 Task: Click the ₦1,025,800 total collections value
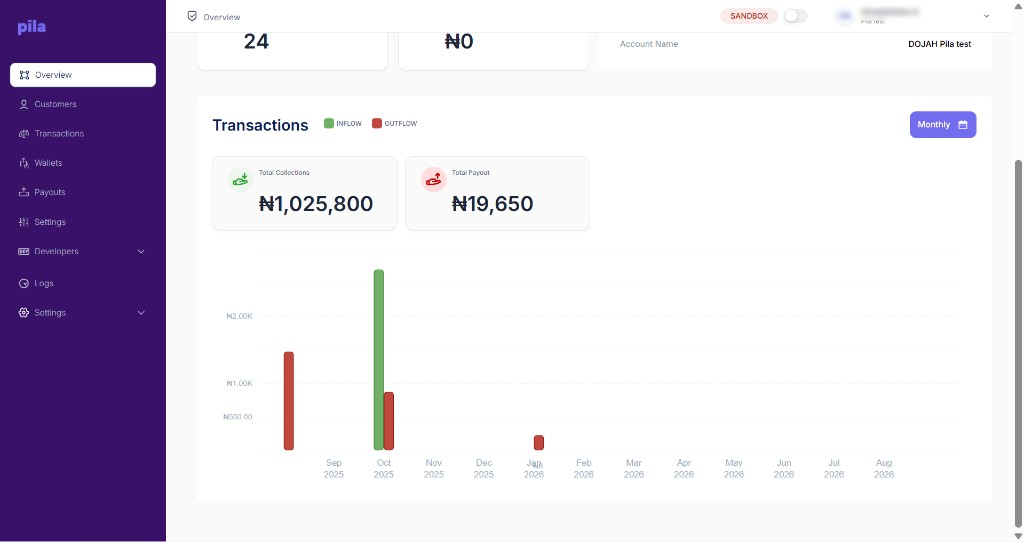coord(316,204)
